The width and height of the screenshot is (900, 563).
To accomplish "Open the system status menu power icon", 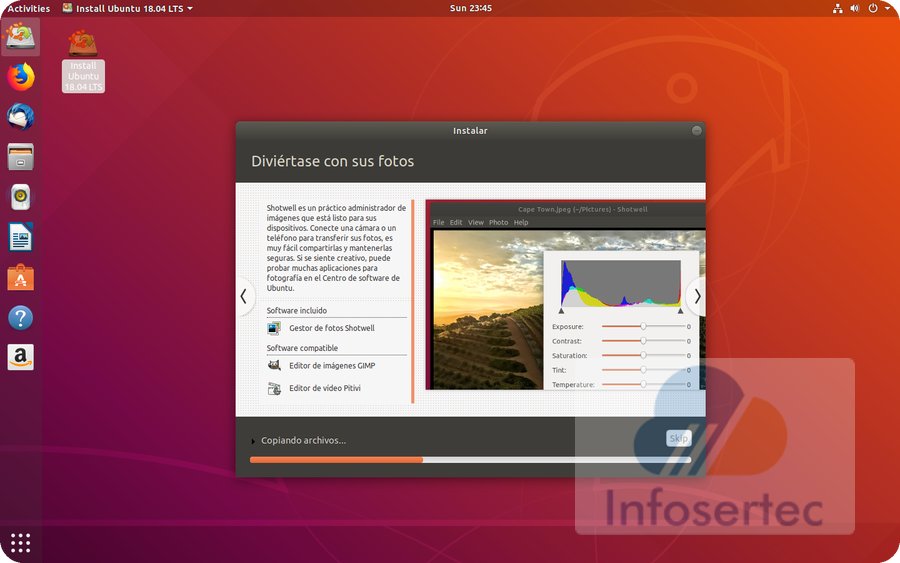I will coord(873,8).
